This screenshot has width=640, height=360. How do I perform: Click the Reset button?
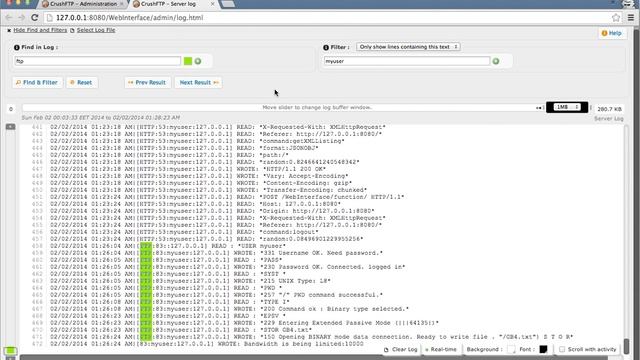[82, 82]
